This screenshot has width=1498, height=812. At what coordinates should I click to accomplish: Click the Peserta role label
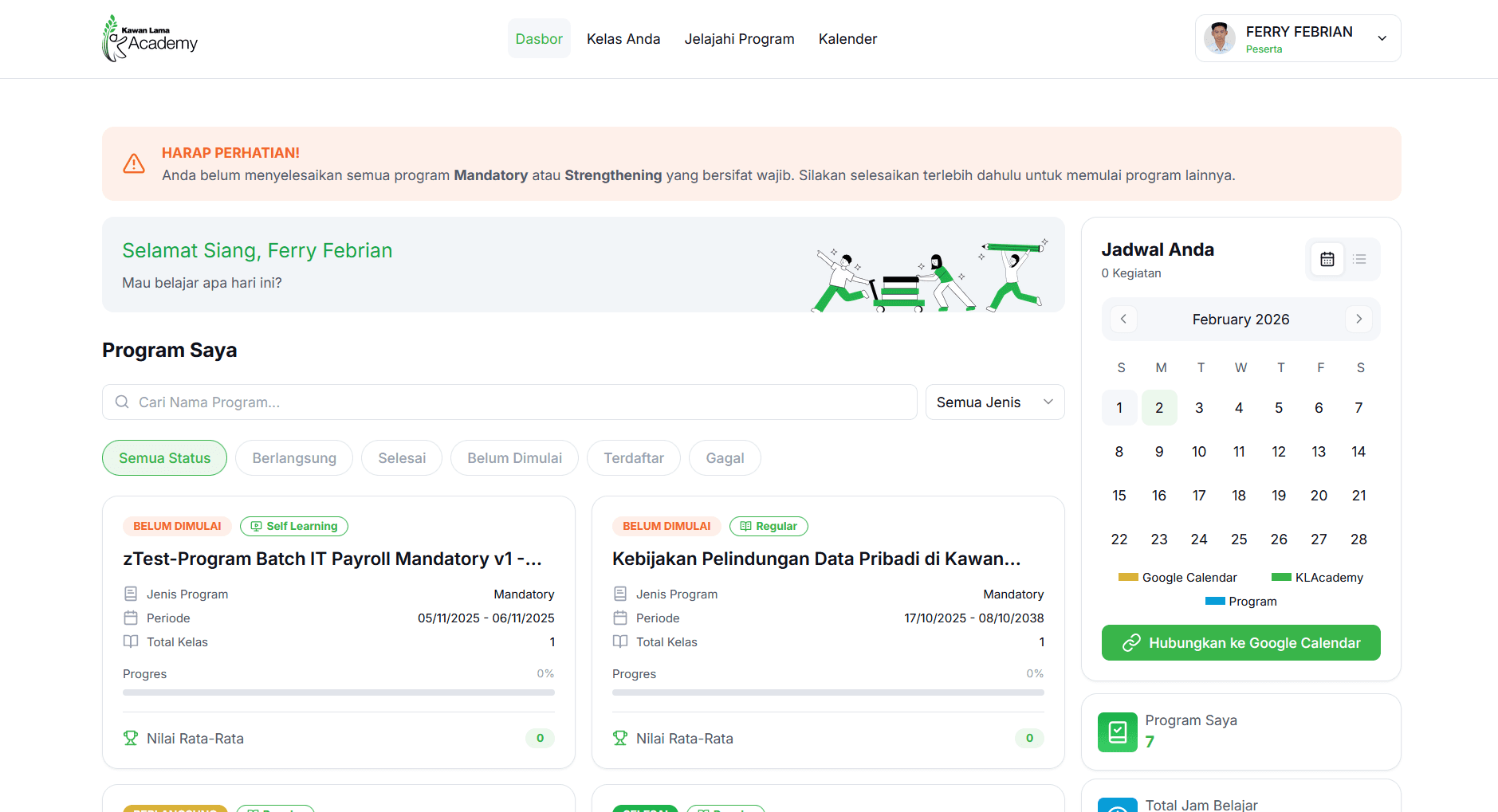tap(1264, 49)
